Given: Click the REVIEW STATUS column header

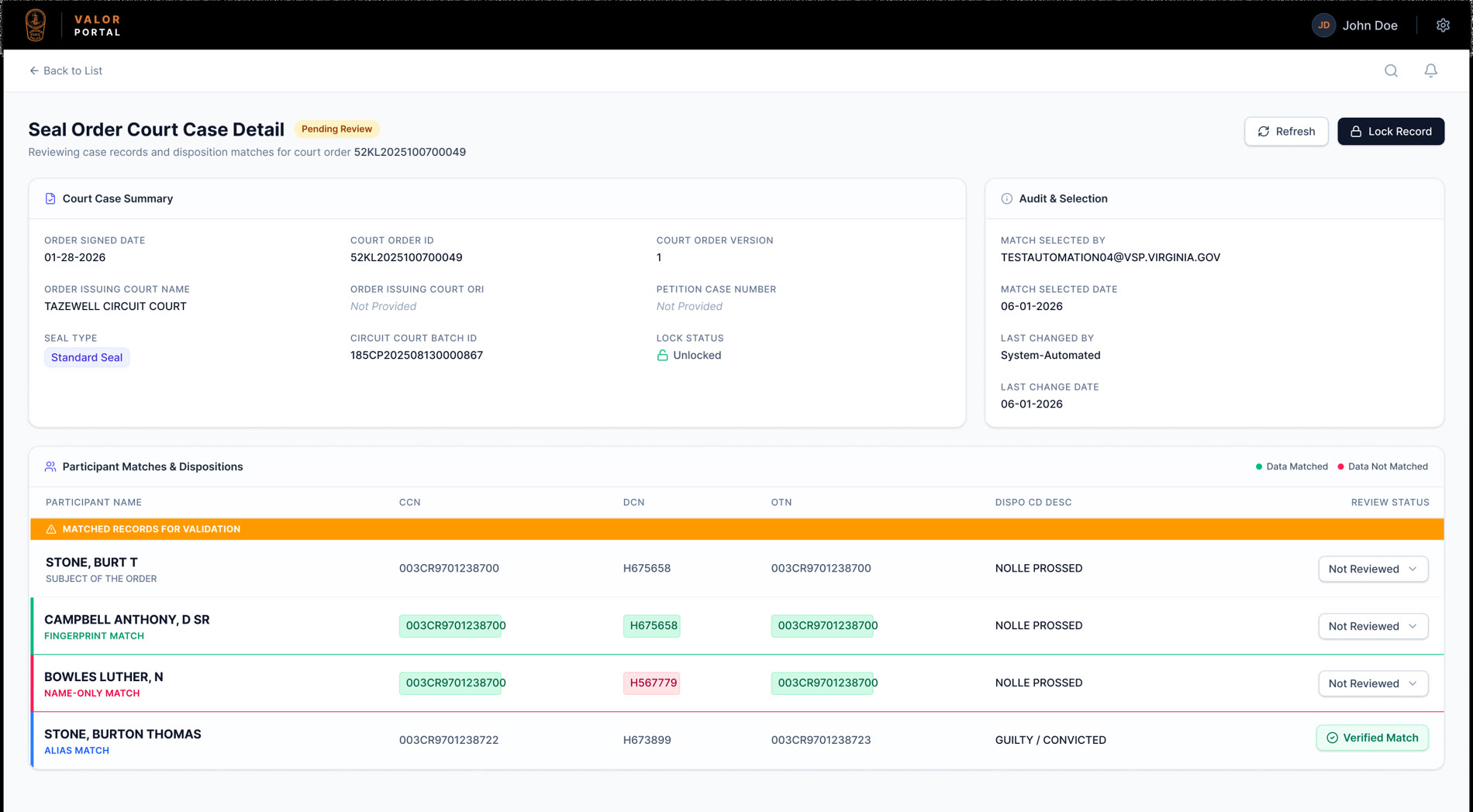Looking at the screenshot, I should 1390,502.
